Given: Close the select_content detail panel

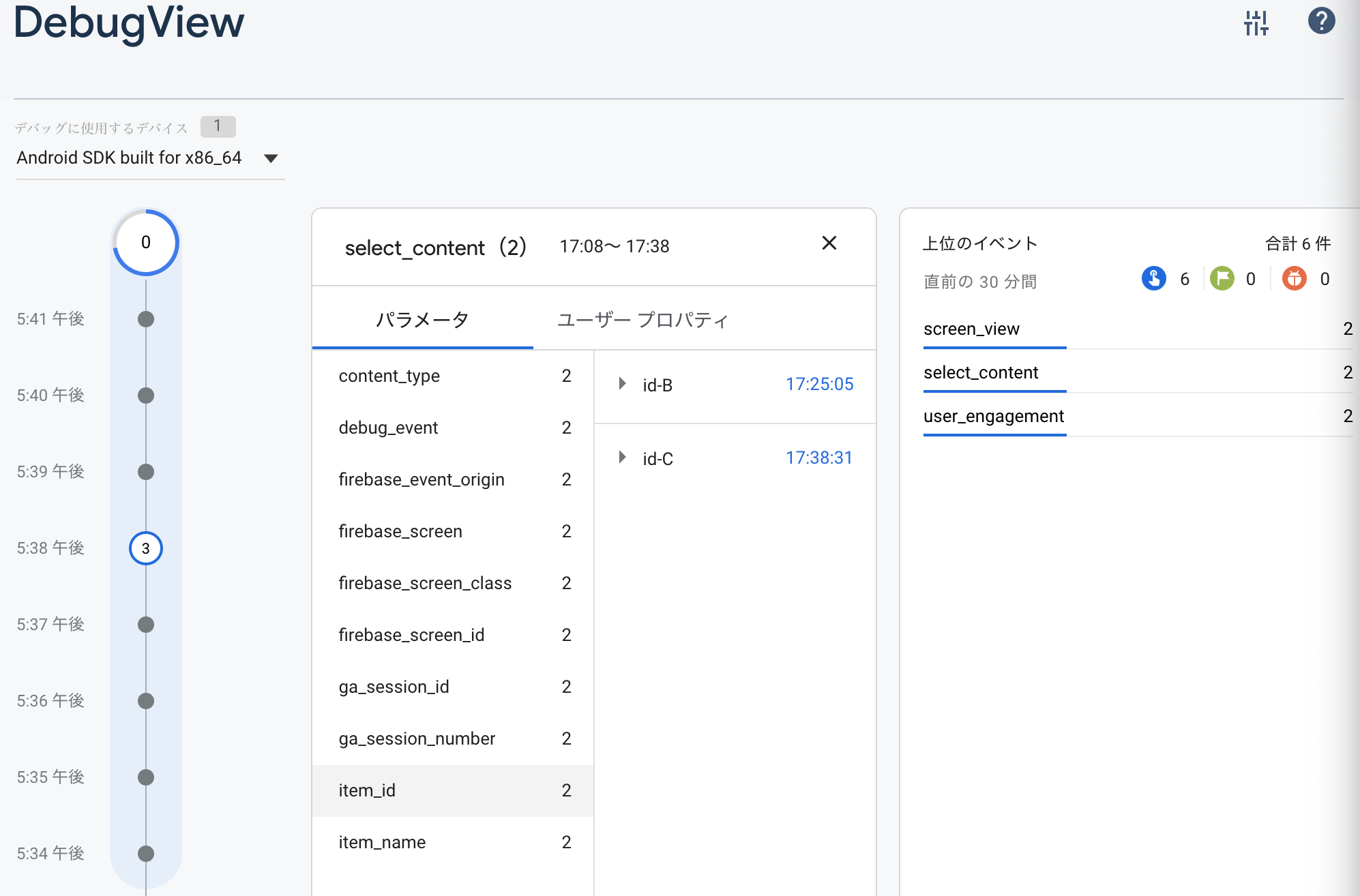Looking at the screenshot, I should click(x=829, y=243).
